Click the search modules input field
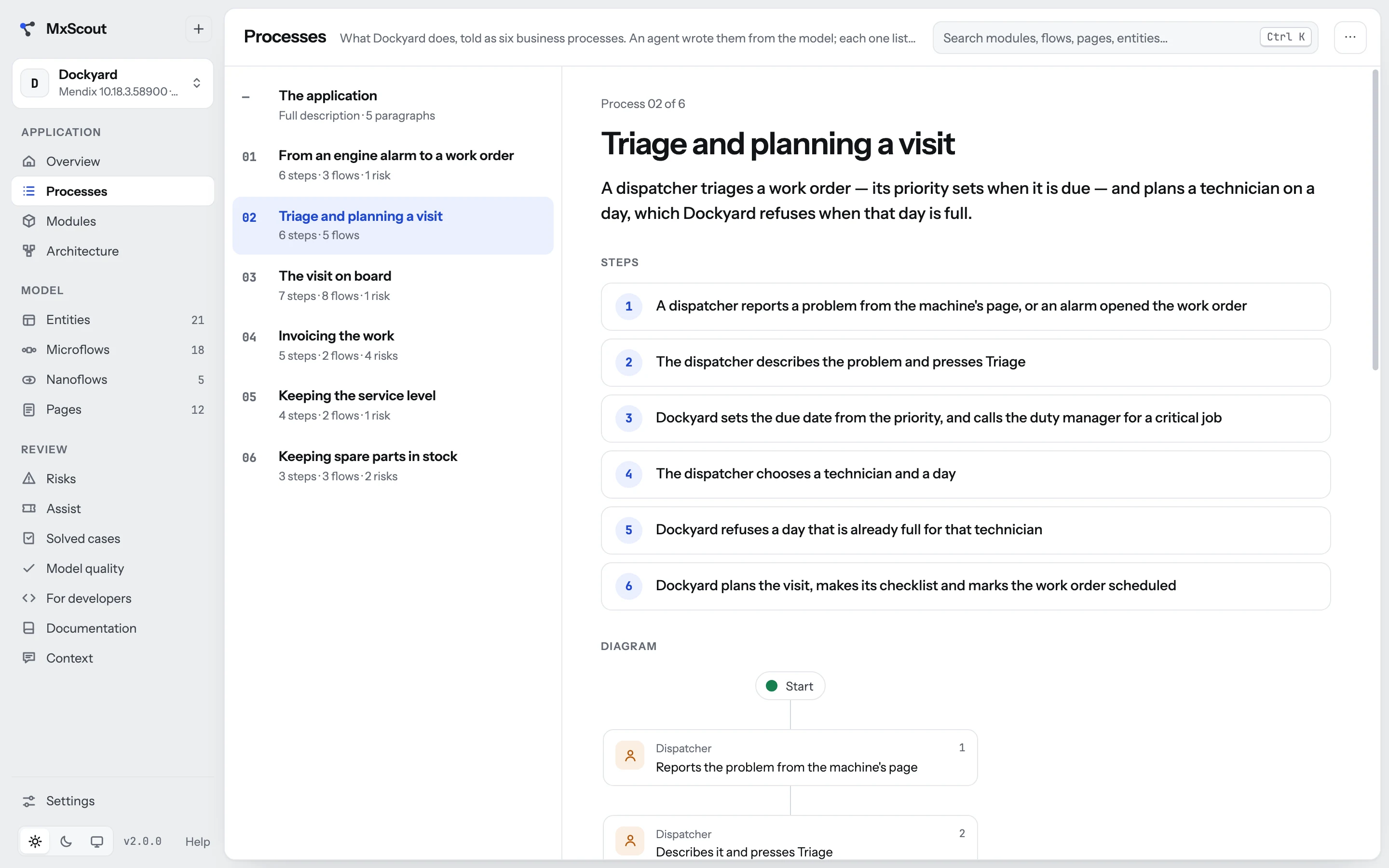1389x868 pixels. (1125, 38)
